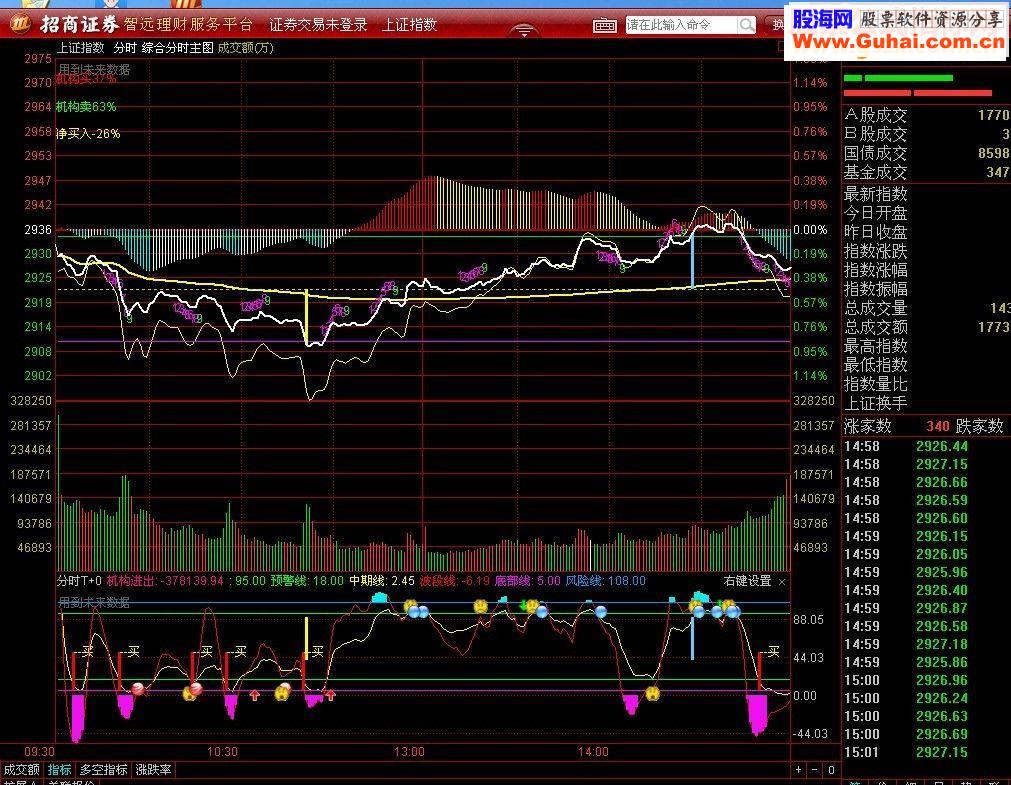
Task: Click the red sell-ratio bar in side panel
Action: pyautogui.click(x=918, y=93)
